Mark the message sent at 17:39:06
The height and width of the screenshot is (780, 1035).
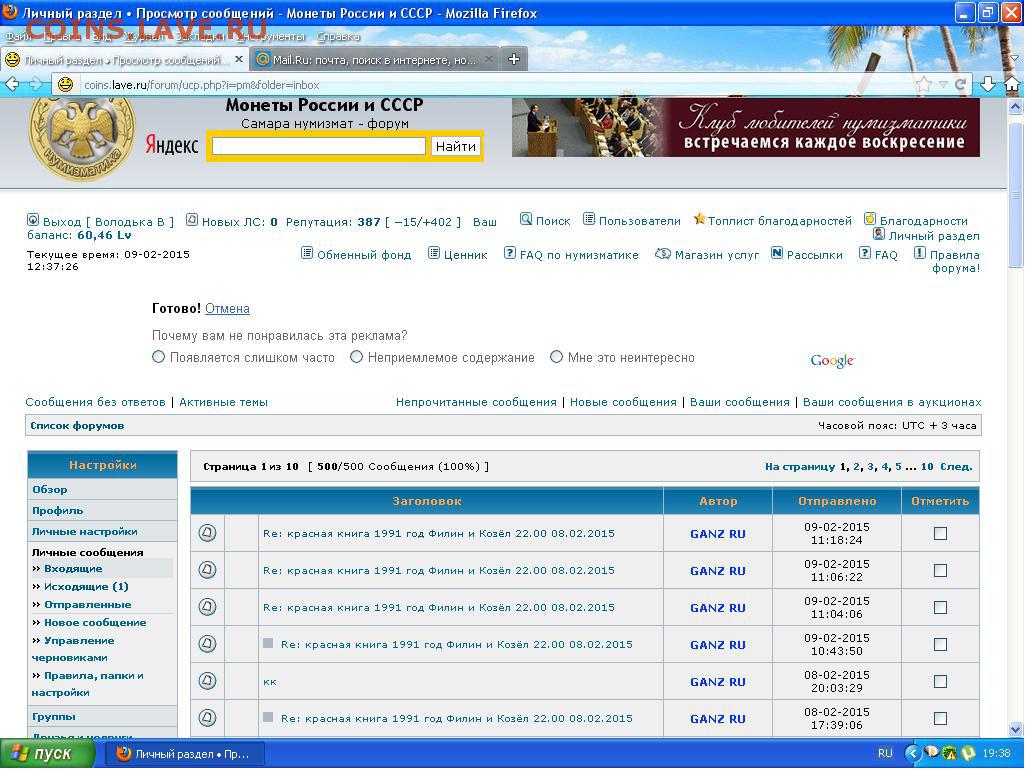click(x=941, y=718)
